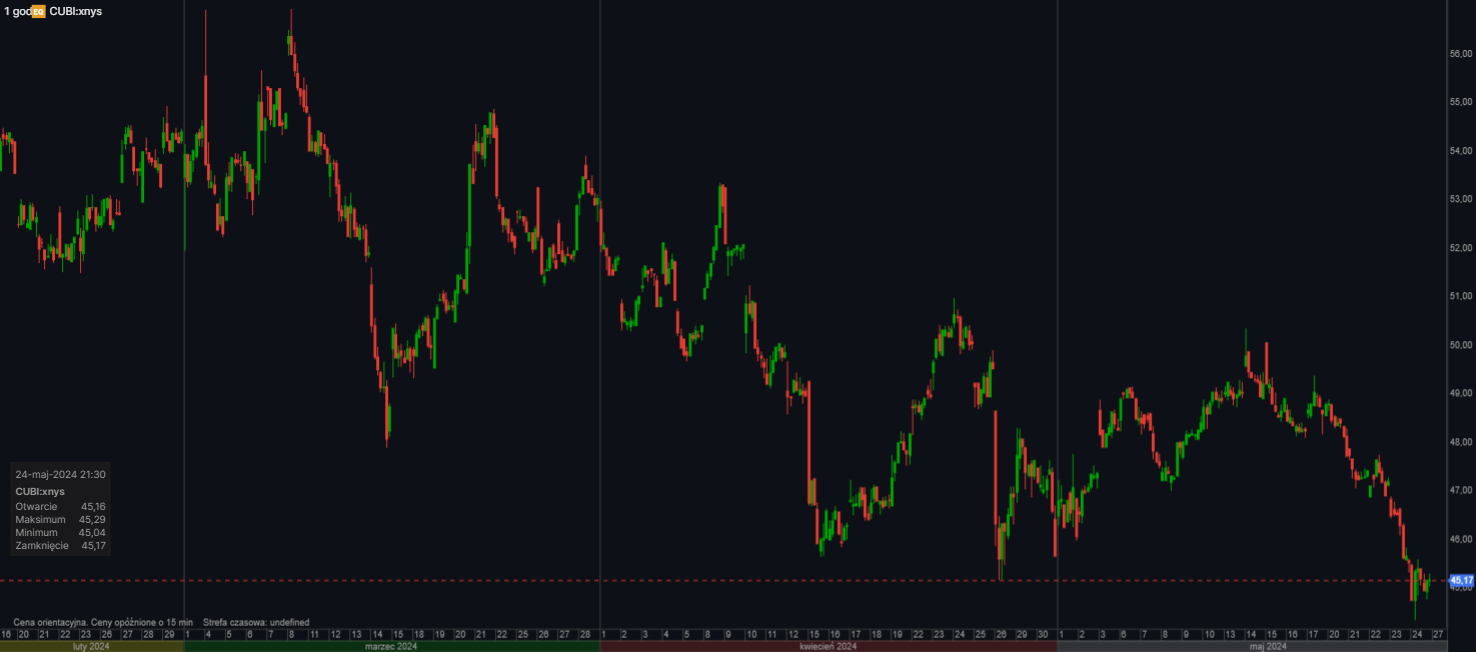The image size is (1476, 652).
Task: Open the 1 godz interval selector
Action: pos(16,11)
